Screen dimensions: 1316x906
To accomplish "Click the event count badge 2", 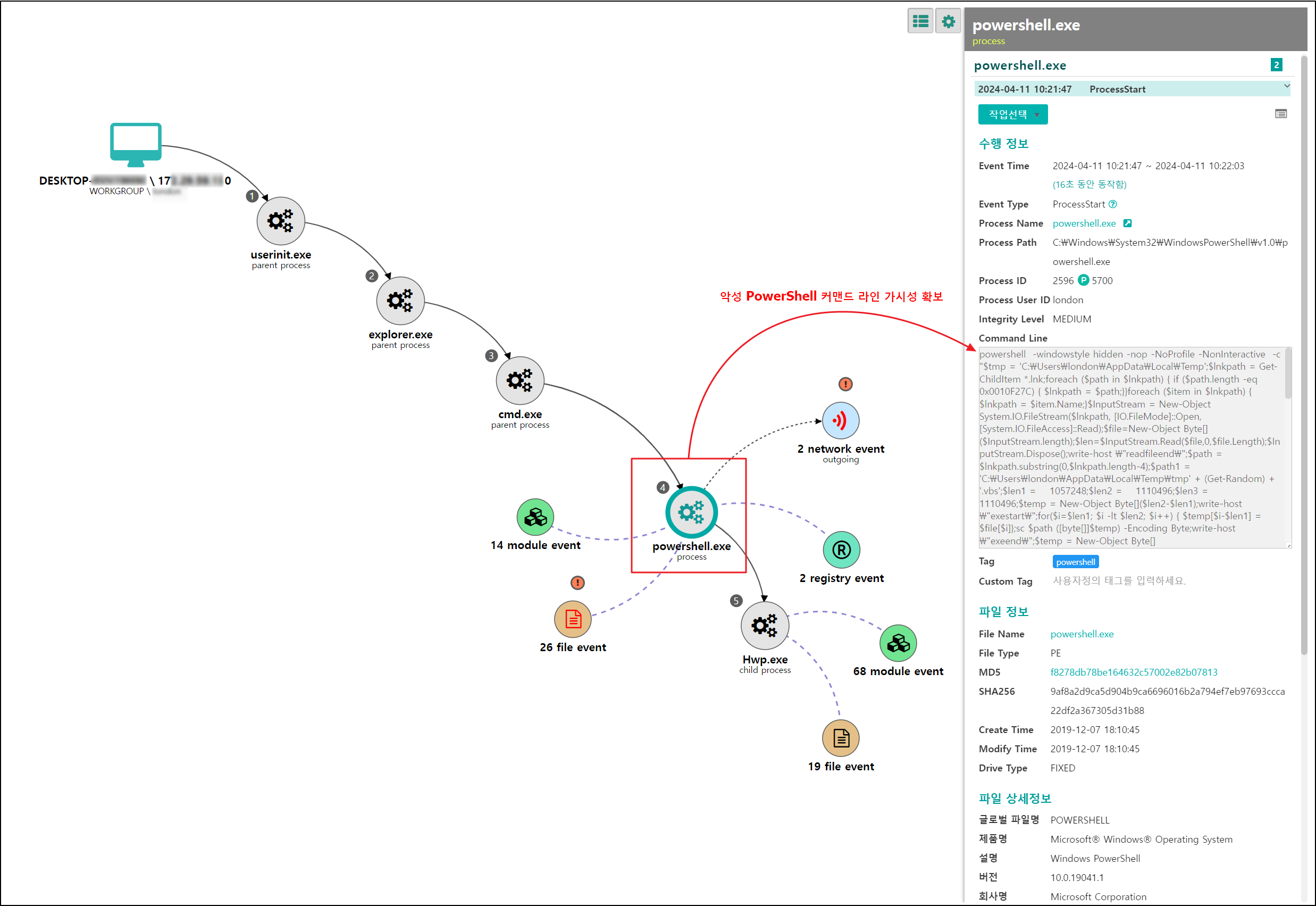I will pyautogui.click(x=1276, y=65).
